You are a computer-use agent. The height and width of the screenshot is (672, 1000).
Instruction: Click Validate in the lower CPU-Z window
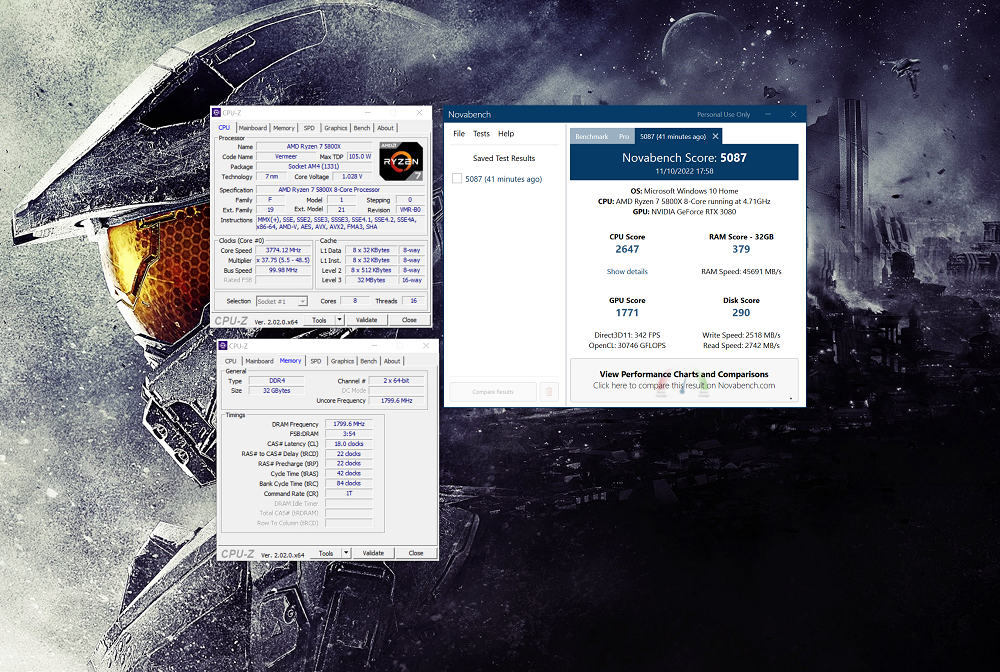coord(373,553)
